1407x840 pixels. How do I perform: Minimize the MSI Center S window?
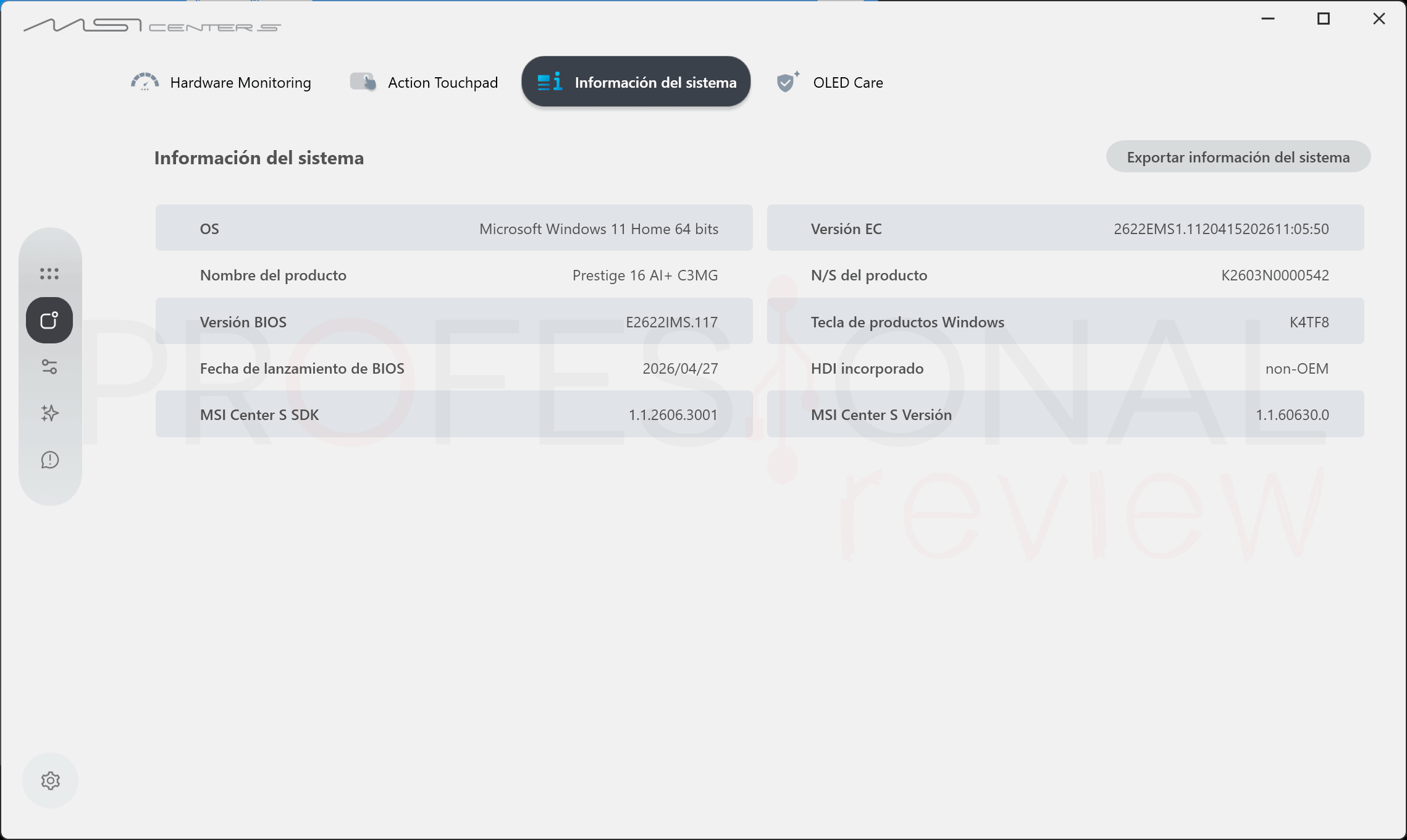click(1268, 19)
